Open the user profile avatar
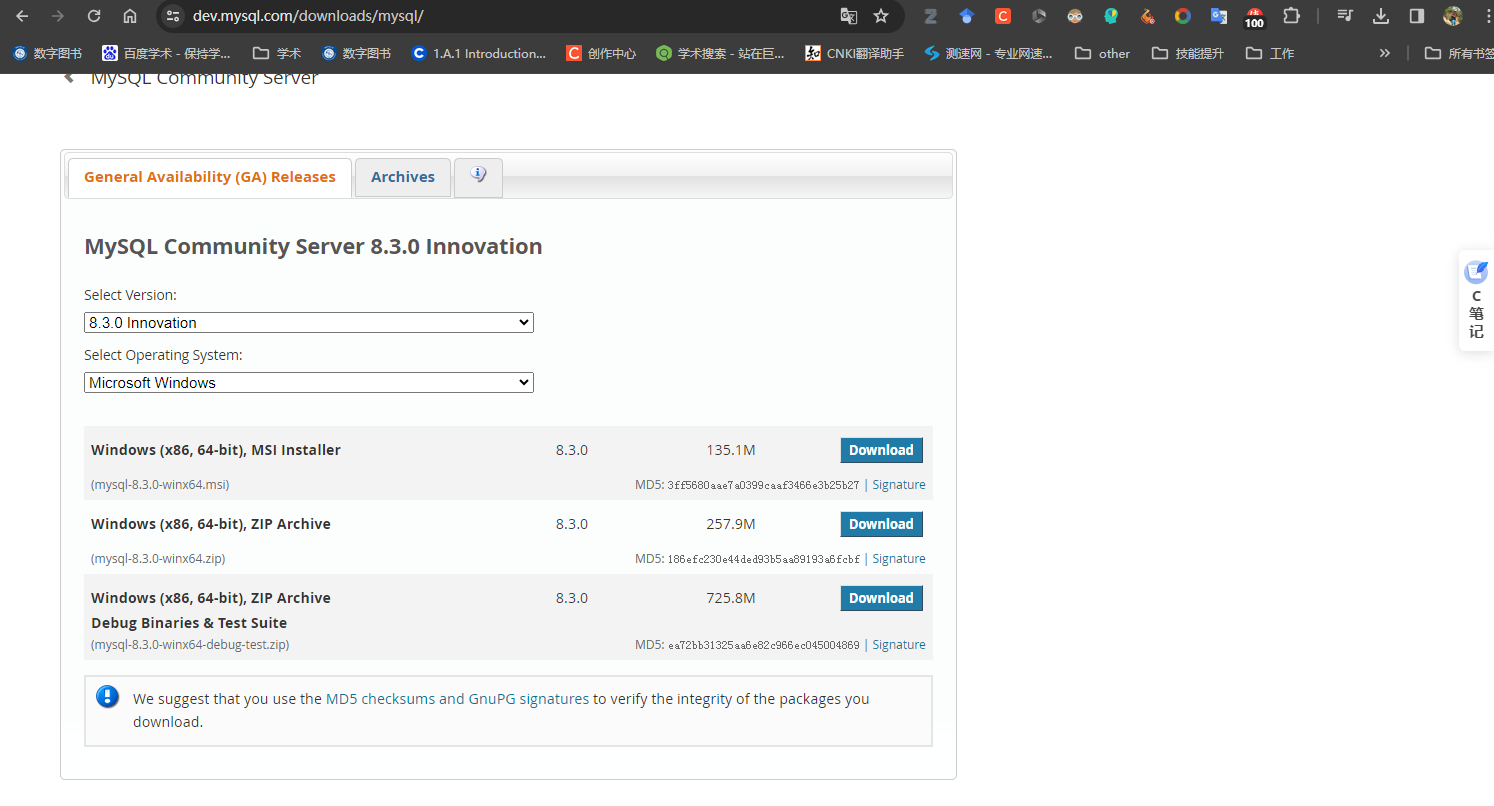Viewport: 1494px width, 806px height. 1453,16
